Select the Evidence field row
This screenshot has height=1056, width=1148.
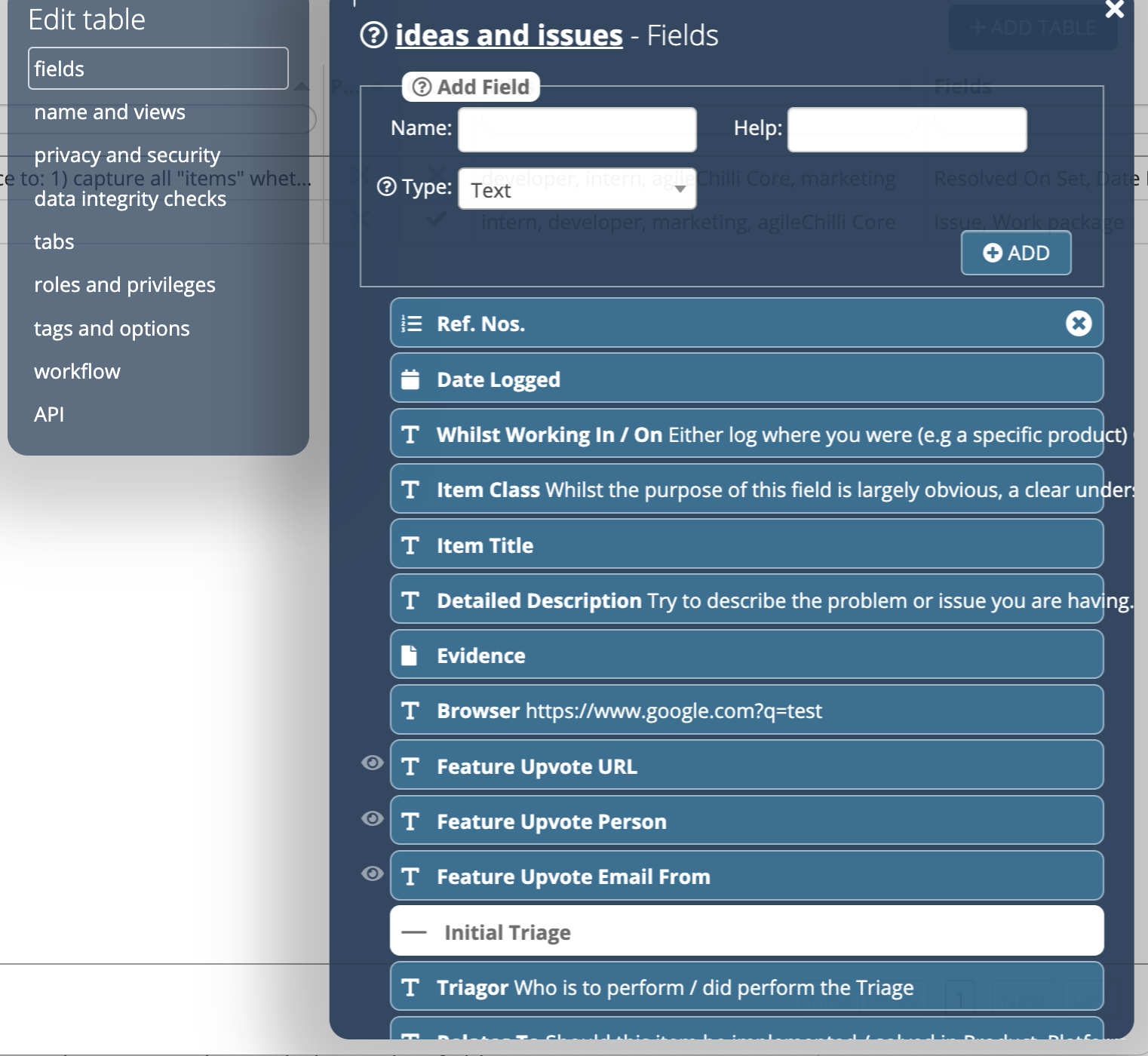click(747, 654)
